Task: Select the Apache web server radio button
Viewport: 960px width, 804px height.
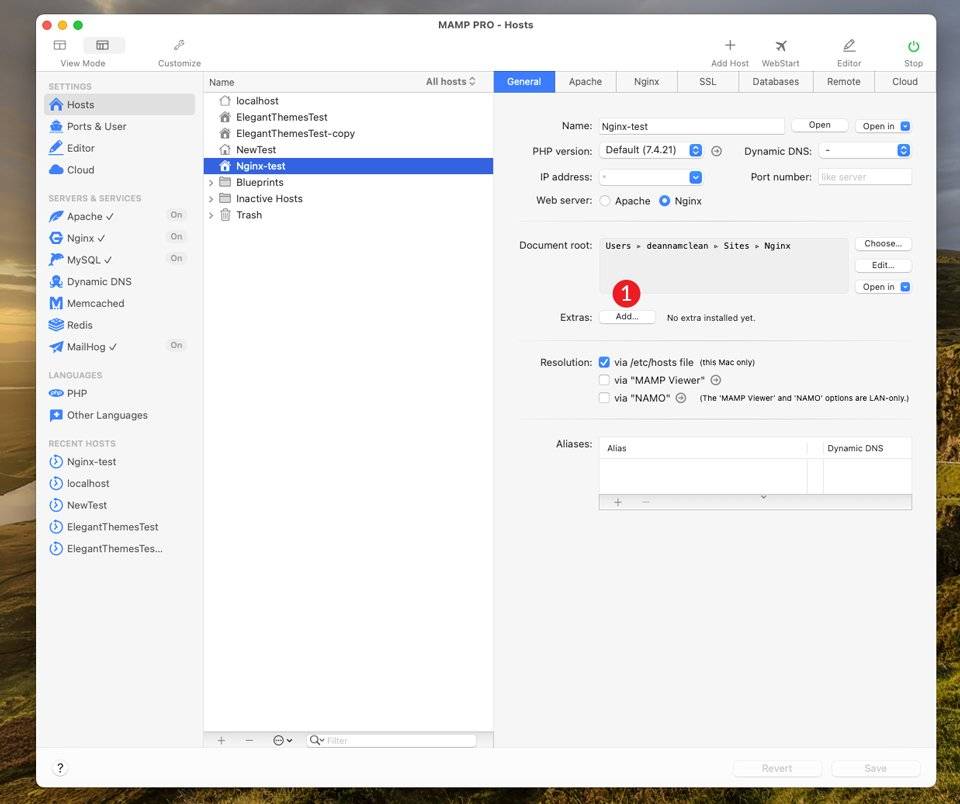Action: pyautogui.click(x=605, y=201)
